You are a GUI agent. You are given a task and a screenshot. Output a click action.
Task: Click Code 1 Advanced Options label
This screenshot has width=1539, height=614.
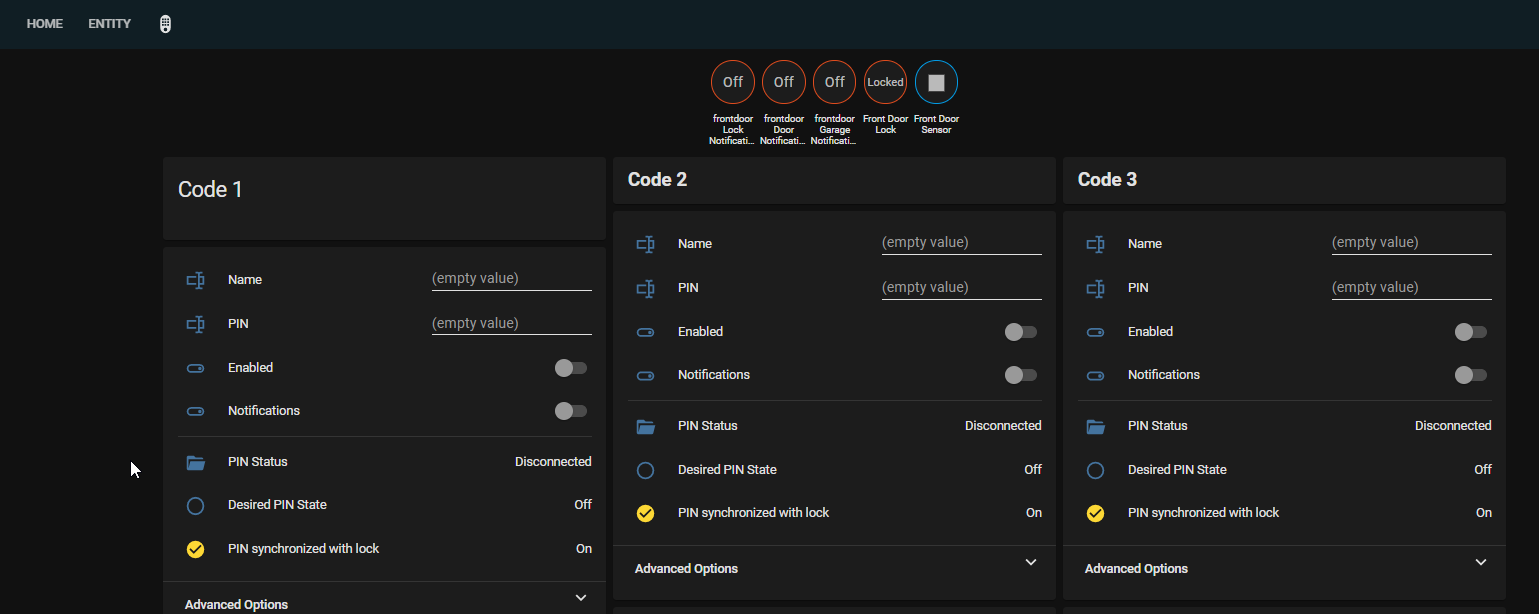pos(236,605)
